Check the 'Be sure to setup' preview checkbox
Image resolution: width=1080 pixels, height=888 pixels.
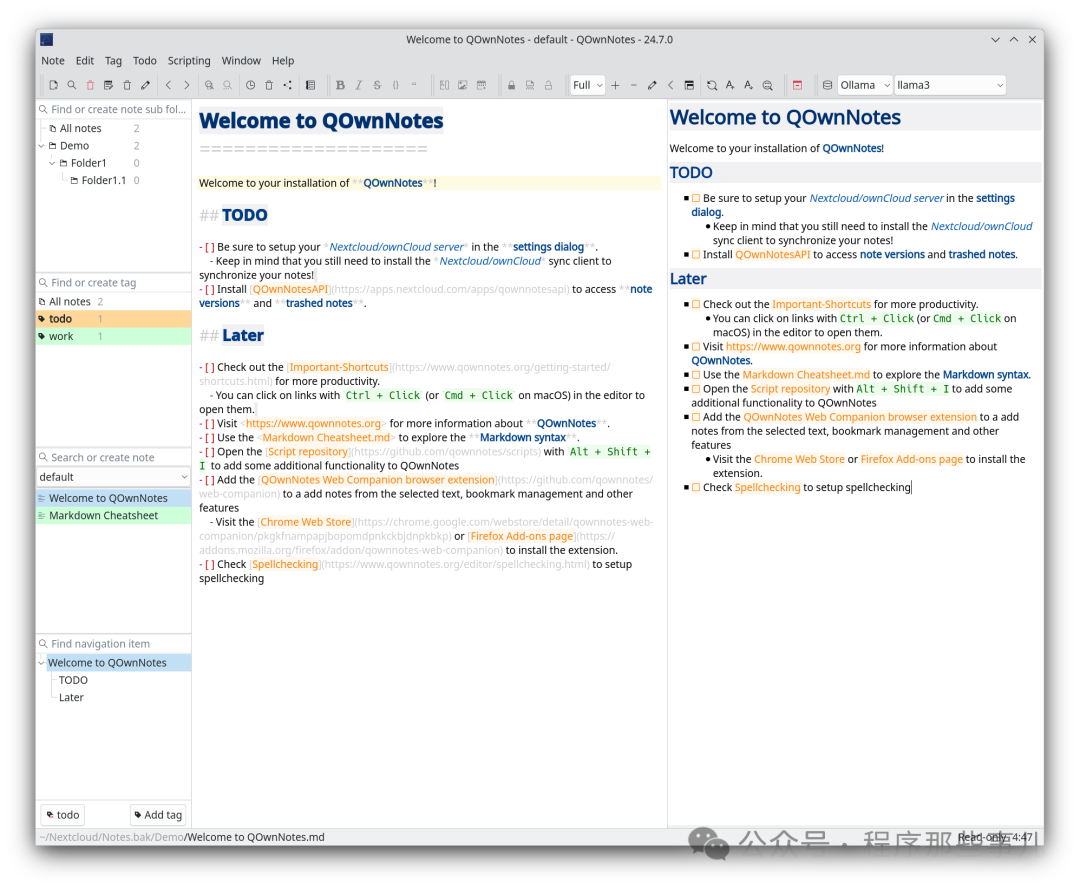(x=696, y=198)
